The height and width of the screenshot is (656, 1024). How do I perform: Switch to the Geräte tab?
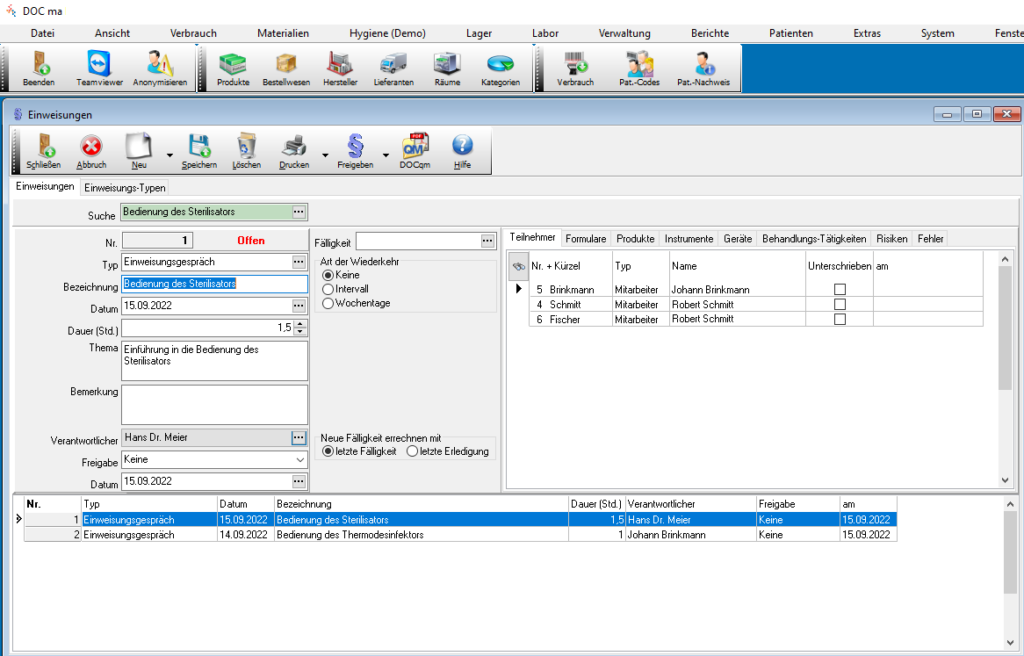coord(738,239)
